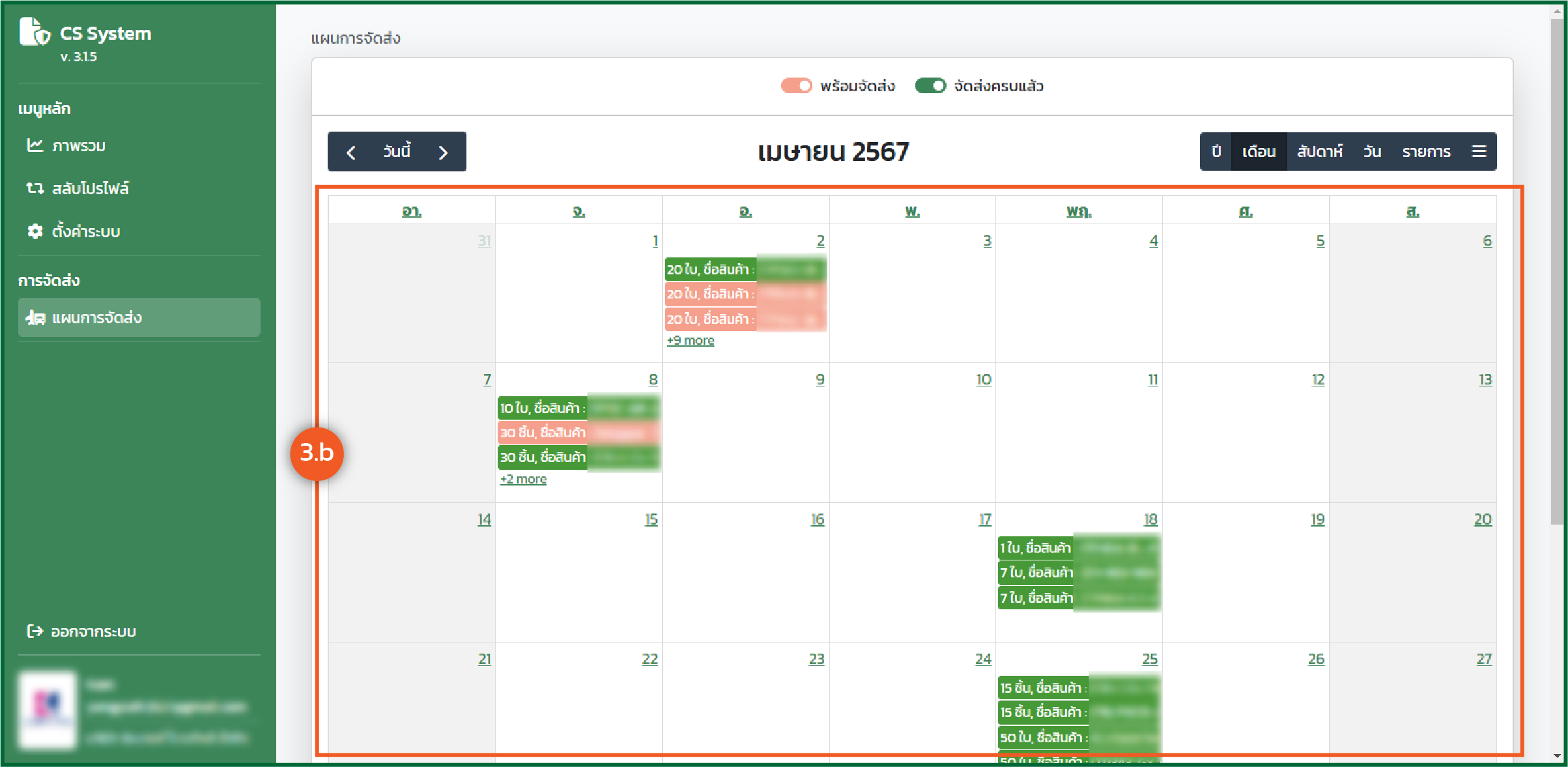Expand +9 more events on April 2

click(x=690, y=340)
